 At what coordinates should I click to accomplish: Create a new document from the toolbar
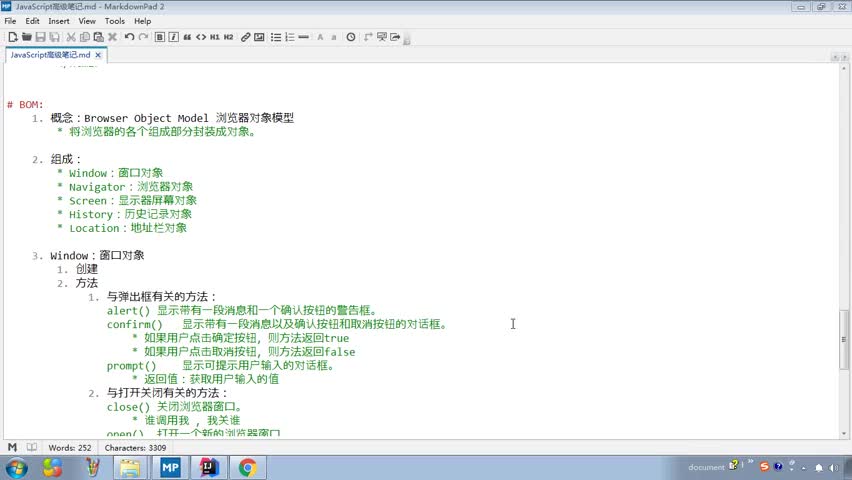tap(12, 37)
